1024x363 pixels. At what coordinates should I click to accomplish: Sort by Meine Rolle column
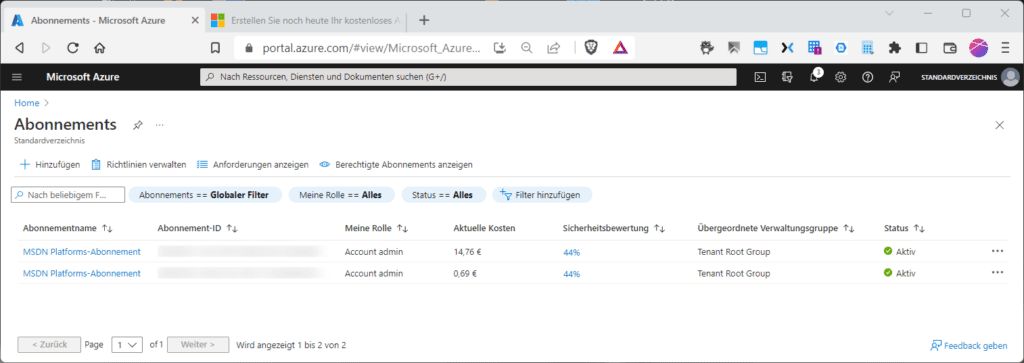point(376,229)
